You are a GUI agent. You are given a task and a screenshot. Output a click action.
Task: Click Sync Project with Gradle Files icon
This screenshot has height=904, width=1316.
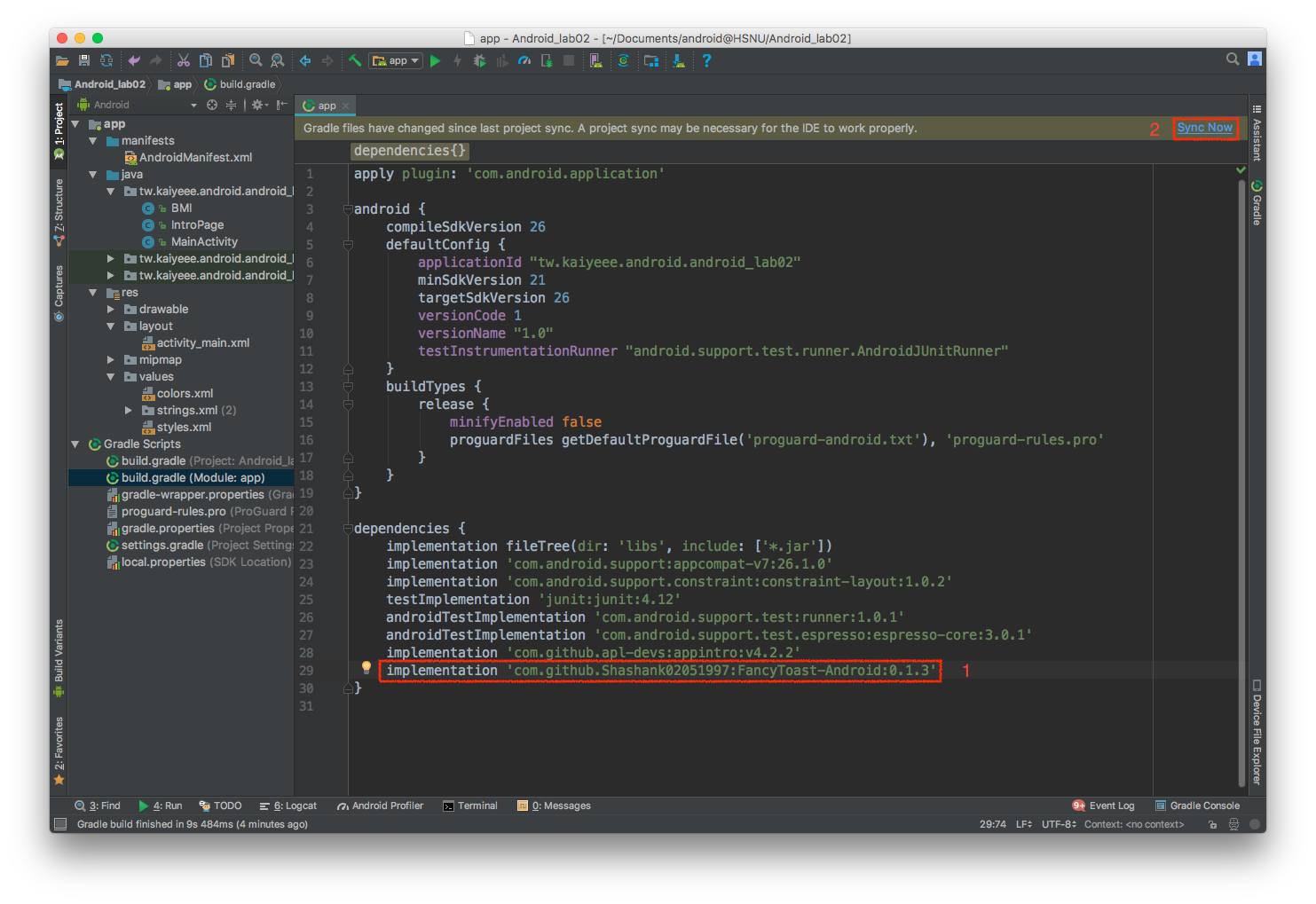pyautogui.click(x=624, y=60)
